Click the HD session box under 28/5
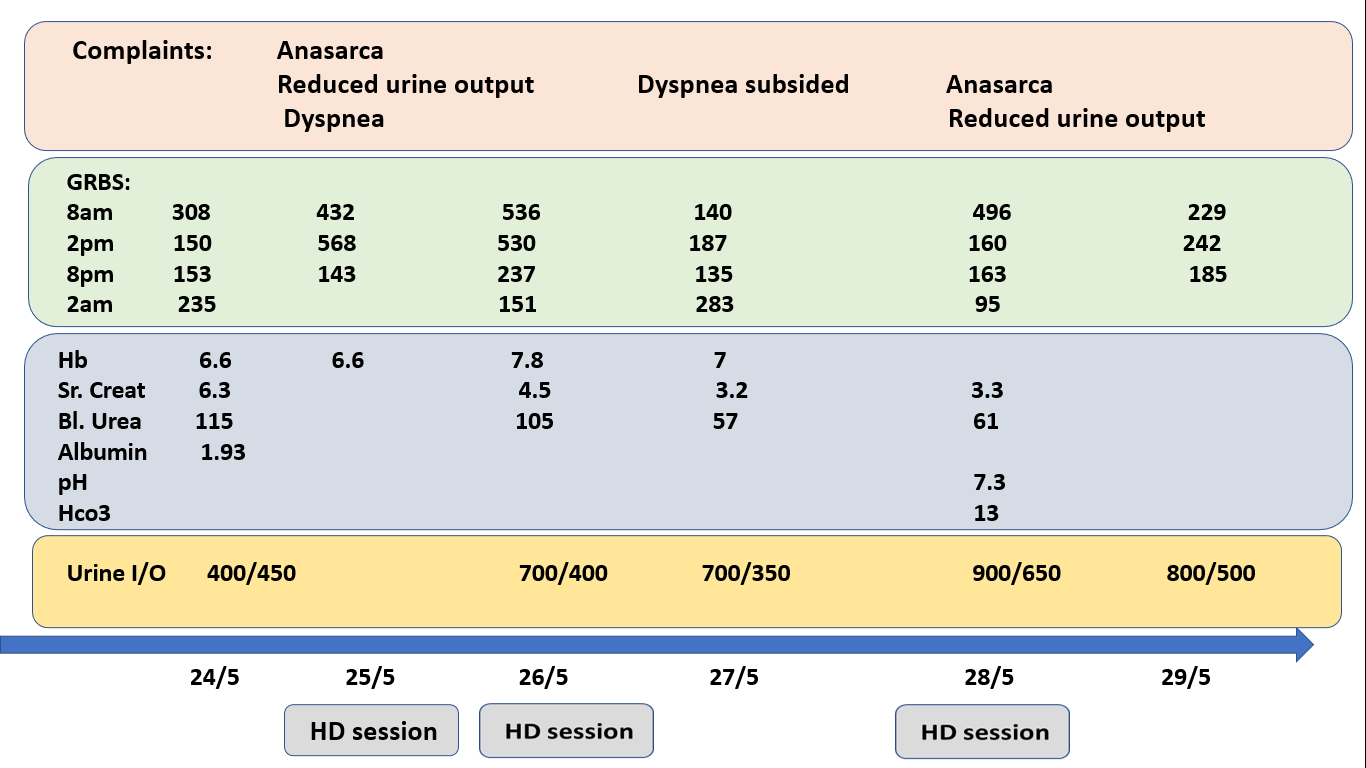Image resolution: width=1366 pixels, height=768 pixels. pos(983,732)
